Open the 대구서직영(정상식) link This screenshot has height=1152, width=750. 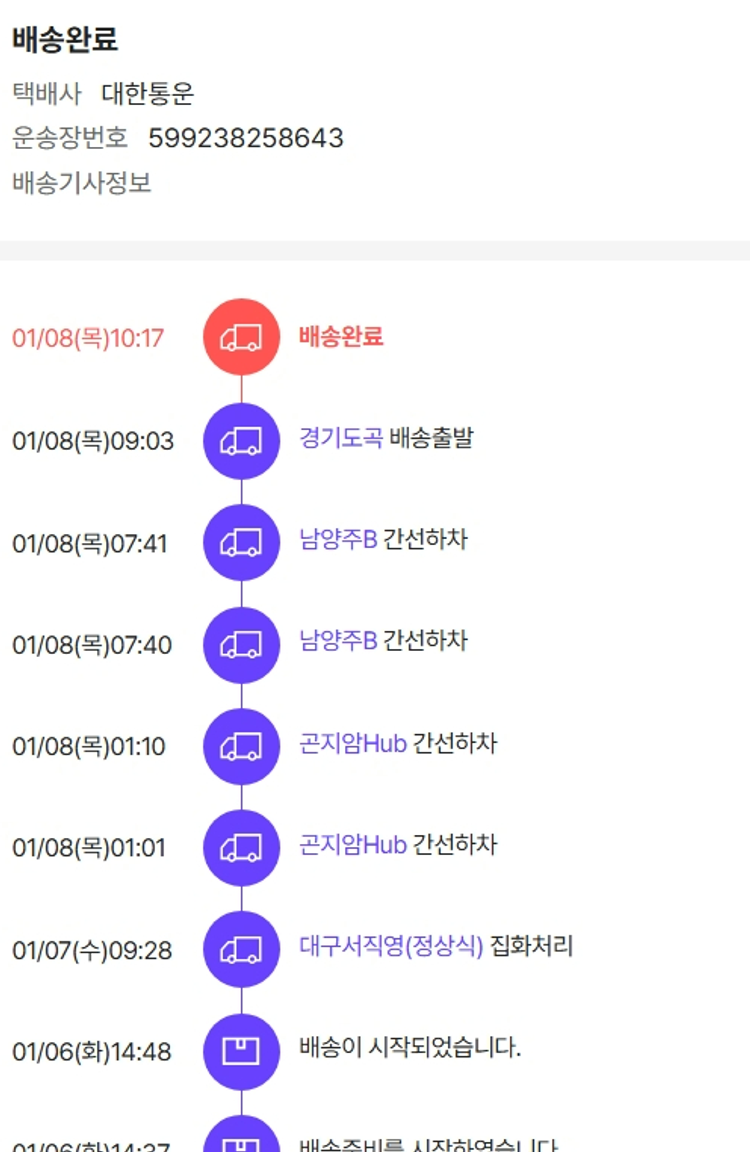391,946
